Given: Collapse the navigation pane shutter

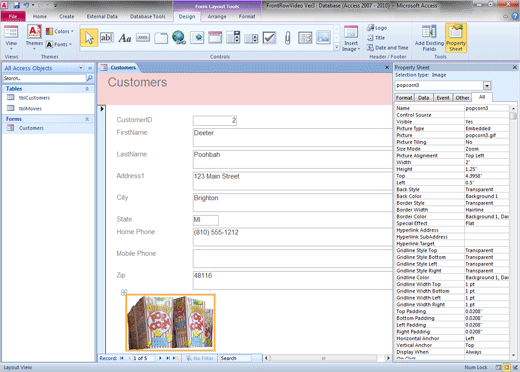Looking at the screenshot, I should [90, 68].
